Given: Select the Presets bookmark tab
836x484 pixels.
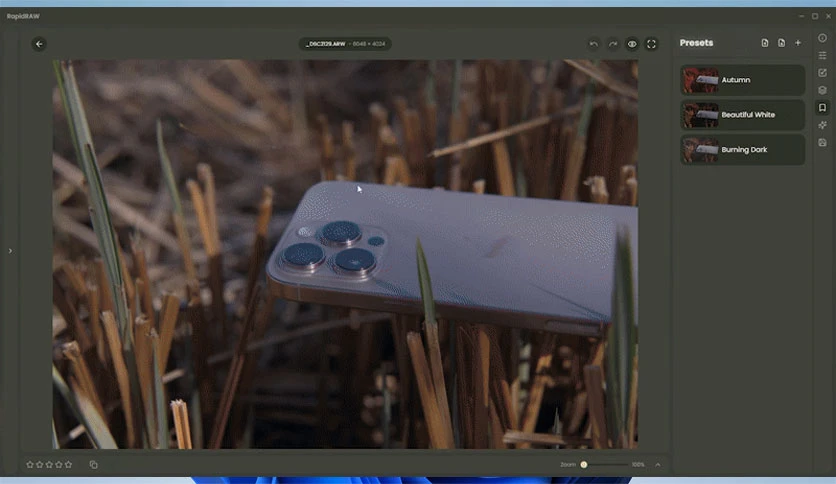Looking at the screenshot, I should tap(822, 108).
